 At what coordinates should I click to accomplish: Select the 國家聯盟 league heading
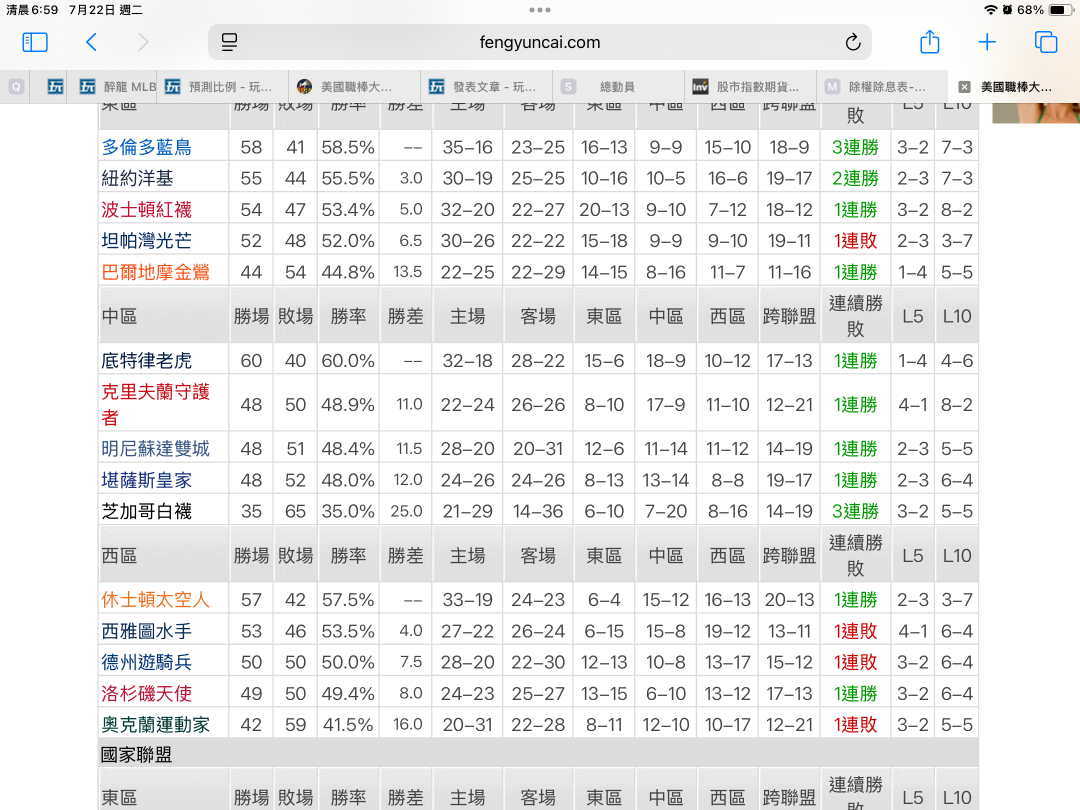point(136,754)
